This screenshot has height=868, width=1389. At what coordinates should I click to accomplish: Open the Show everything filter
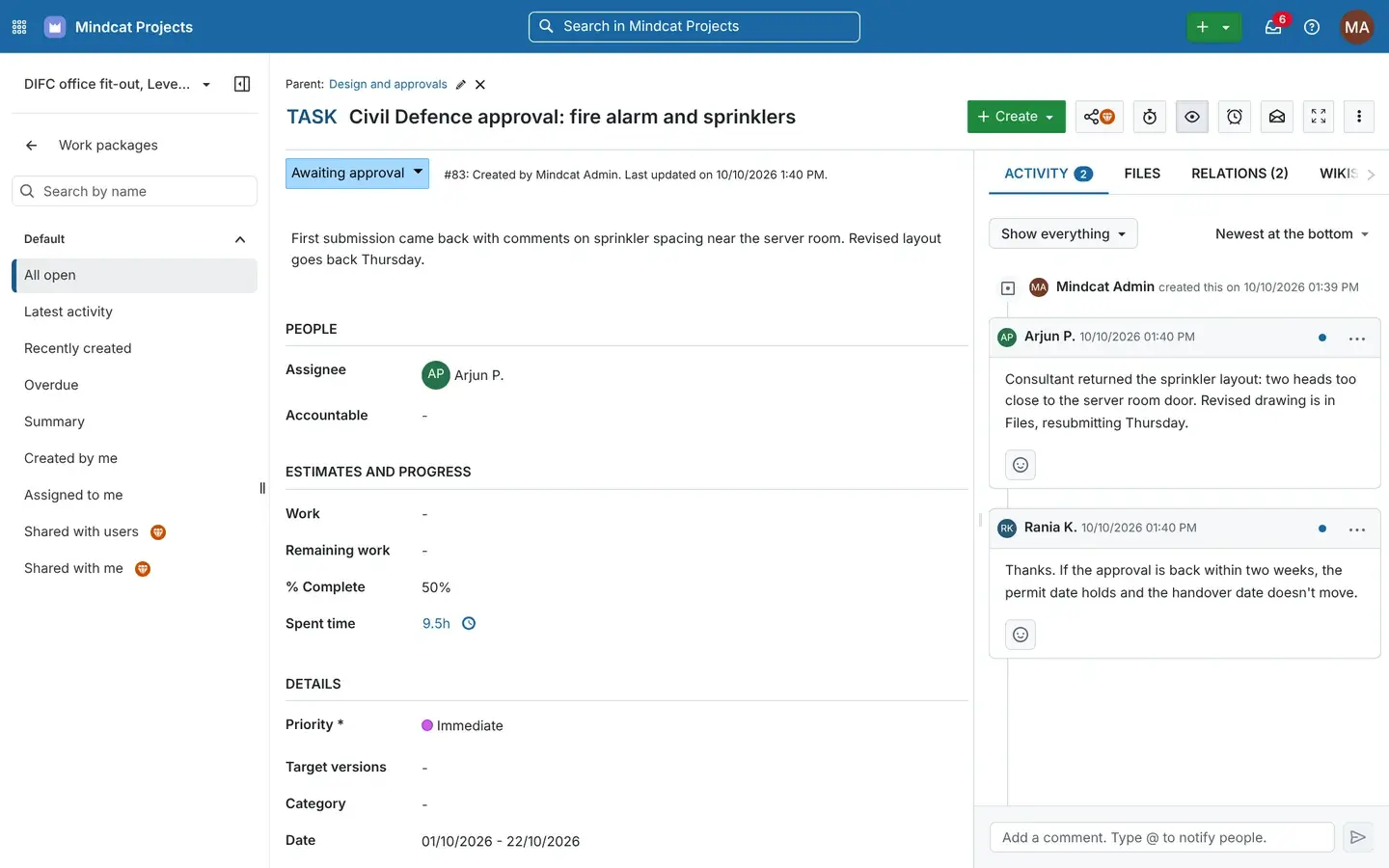pos(1063,233)
